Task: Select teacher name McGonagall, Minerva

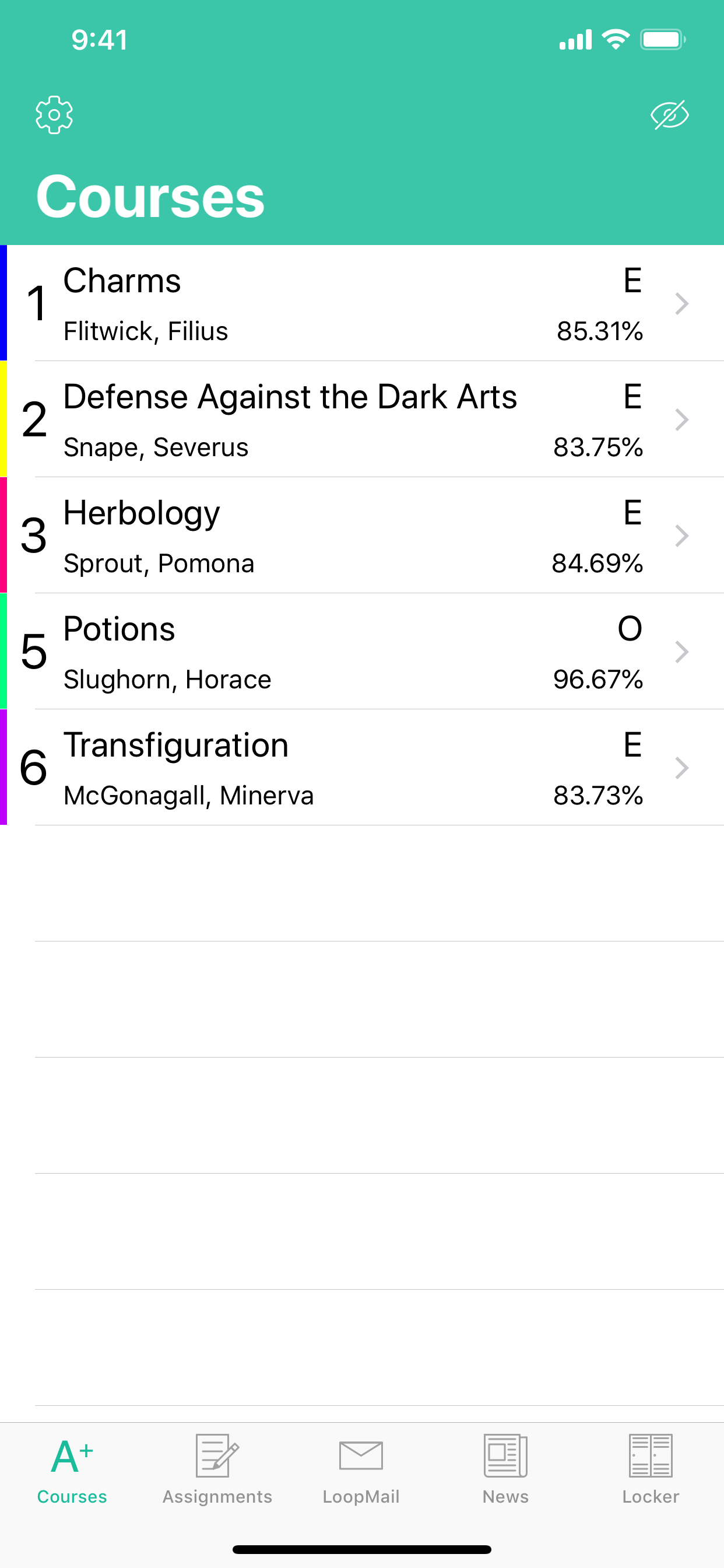Action: [189, 796]
